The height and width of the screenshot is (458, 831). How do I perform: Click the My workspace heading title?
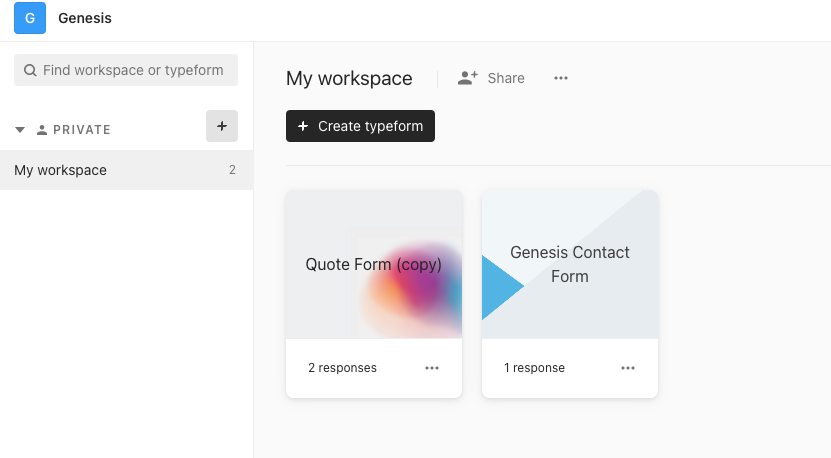349,78
